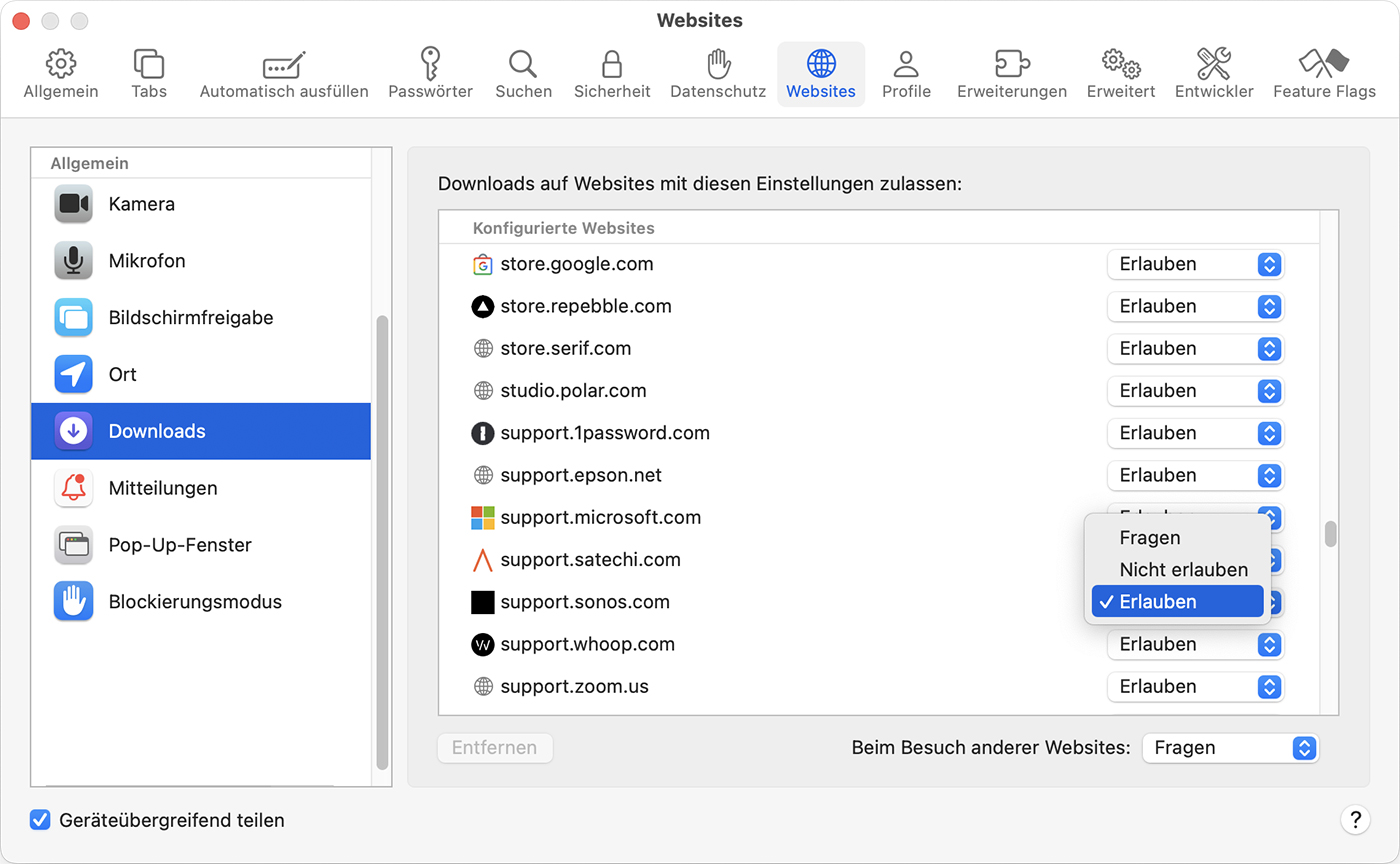
Task: Open the Profile person preferences
Action: tap(906, 74)
